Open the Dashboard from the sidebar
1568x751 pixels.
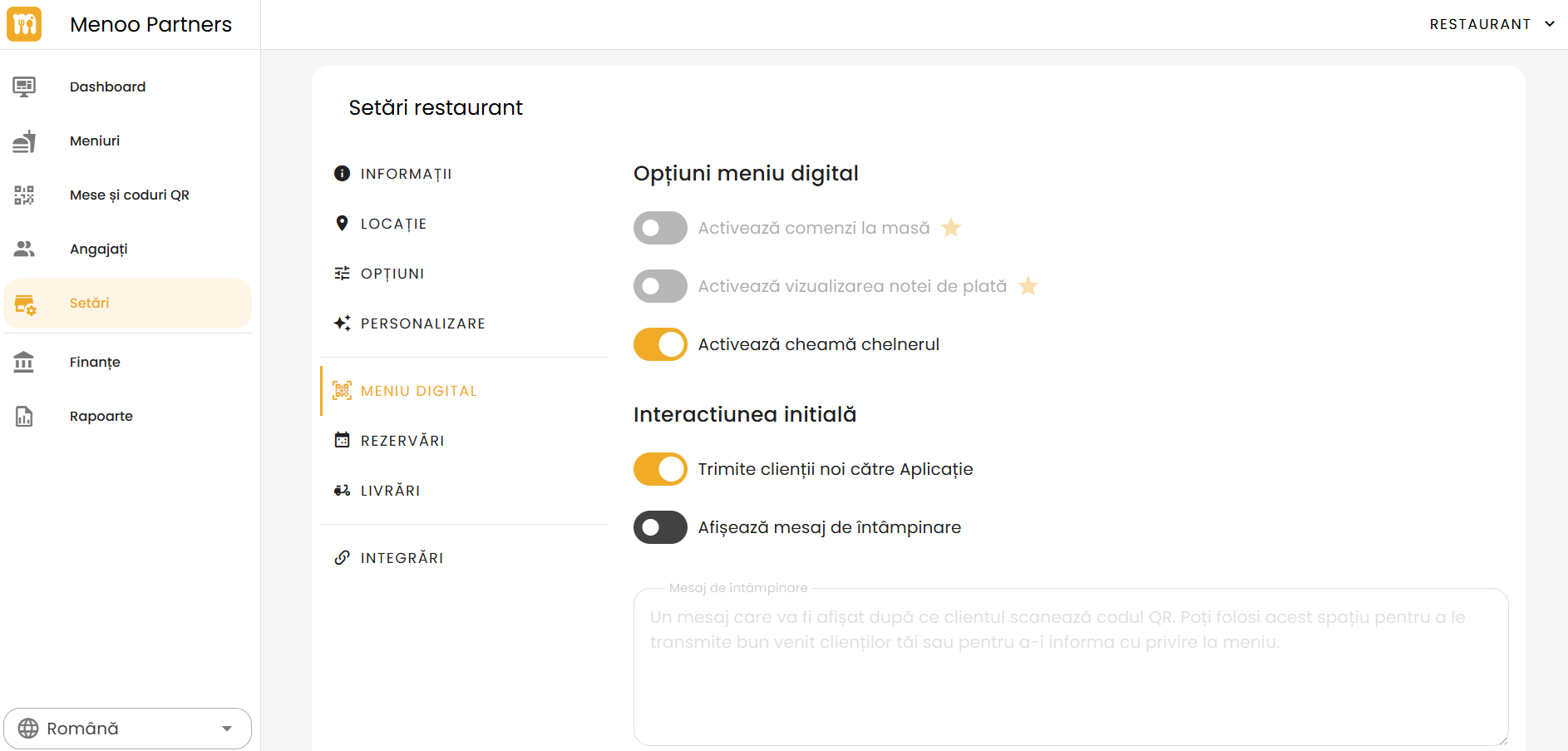[x=108, y=86]
